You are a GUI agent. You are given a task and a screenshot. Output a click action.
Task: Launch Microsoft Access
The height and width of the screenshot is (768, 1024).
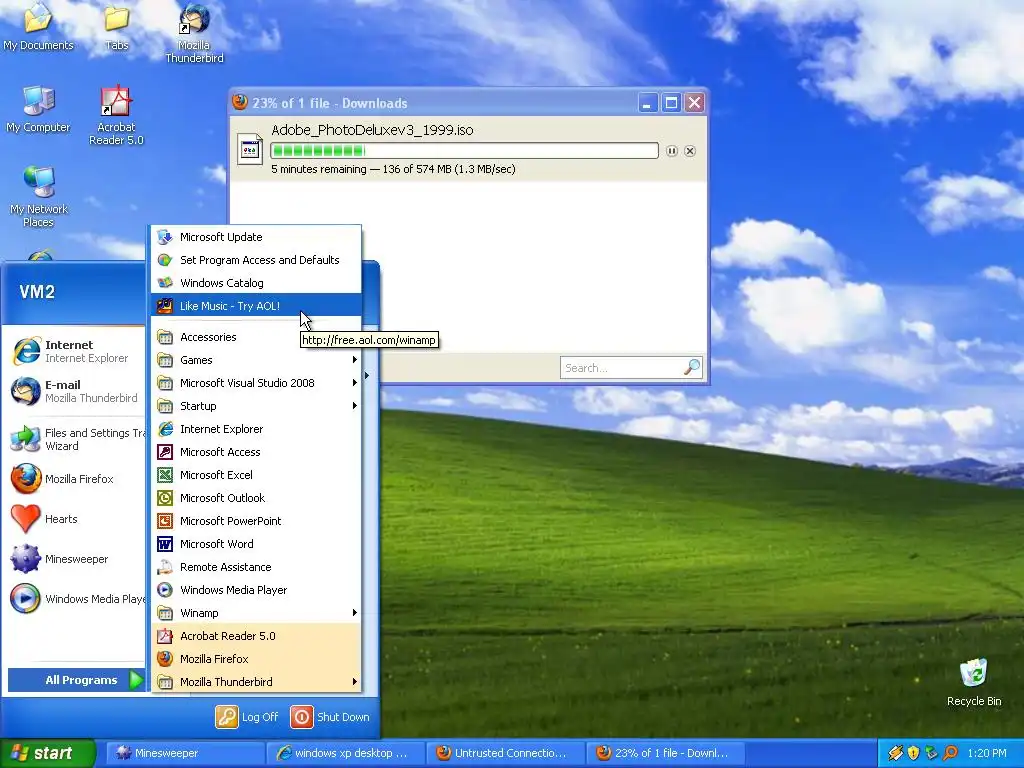(256, 452)
